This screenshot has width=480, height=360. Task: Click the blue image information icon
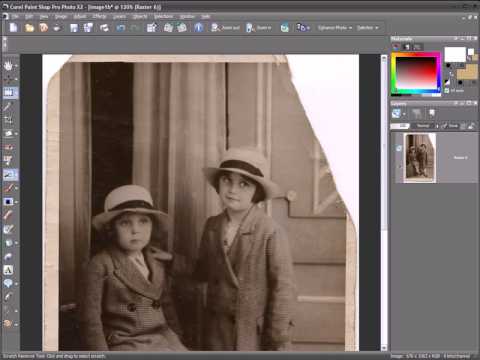tap(198, 28)
